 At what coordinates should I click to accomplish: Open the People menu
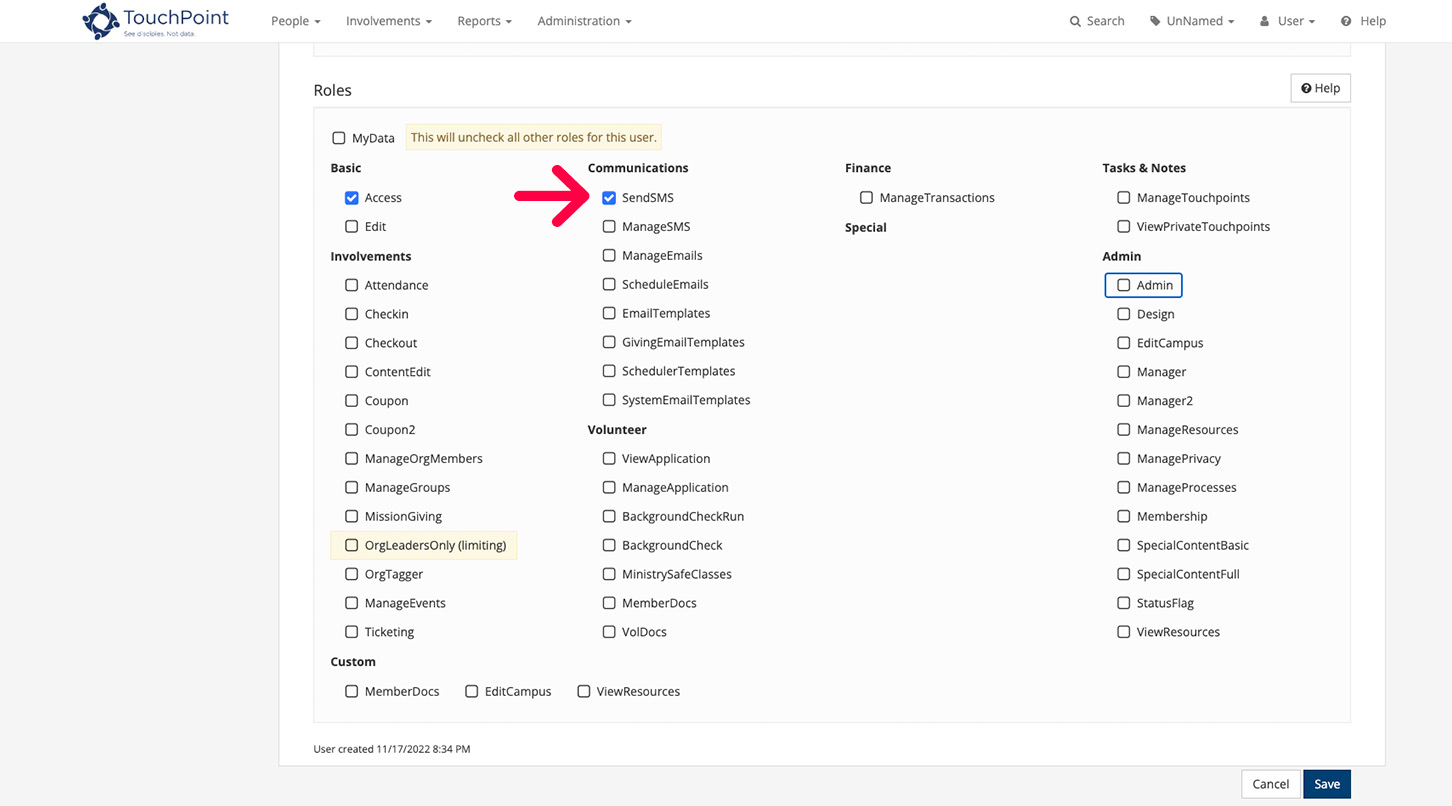(295, 20)
